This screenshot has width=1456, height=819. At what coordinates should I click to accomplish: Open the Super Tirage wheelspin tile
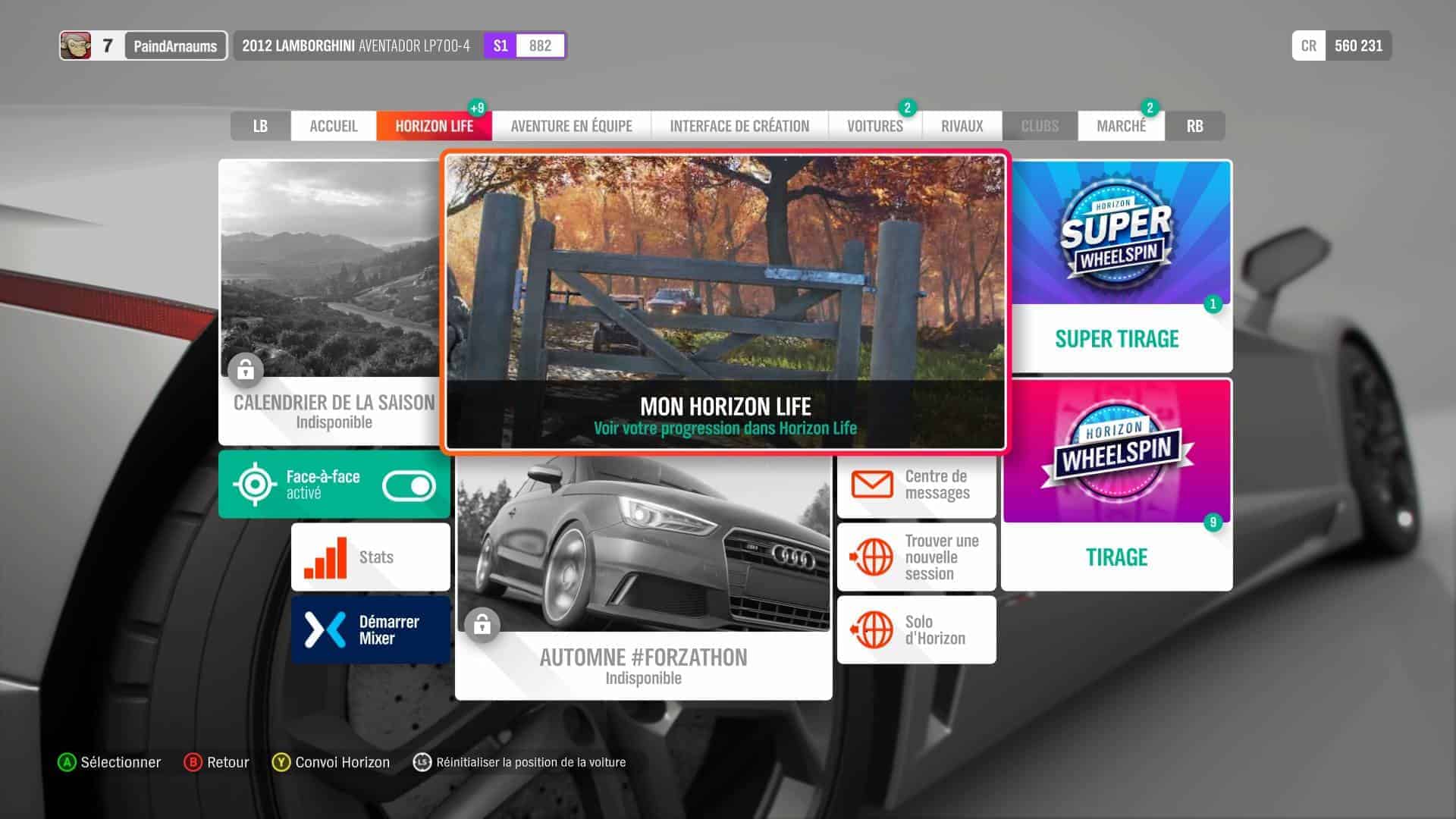(x=1116, y=265)
